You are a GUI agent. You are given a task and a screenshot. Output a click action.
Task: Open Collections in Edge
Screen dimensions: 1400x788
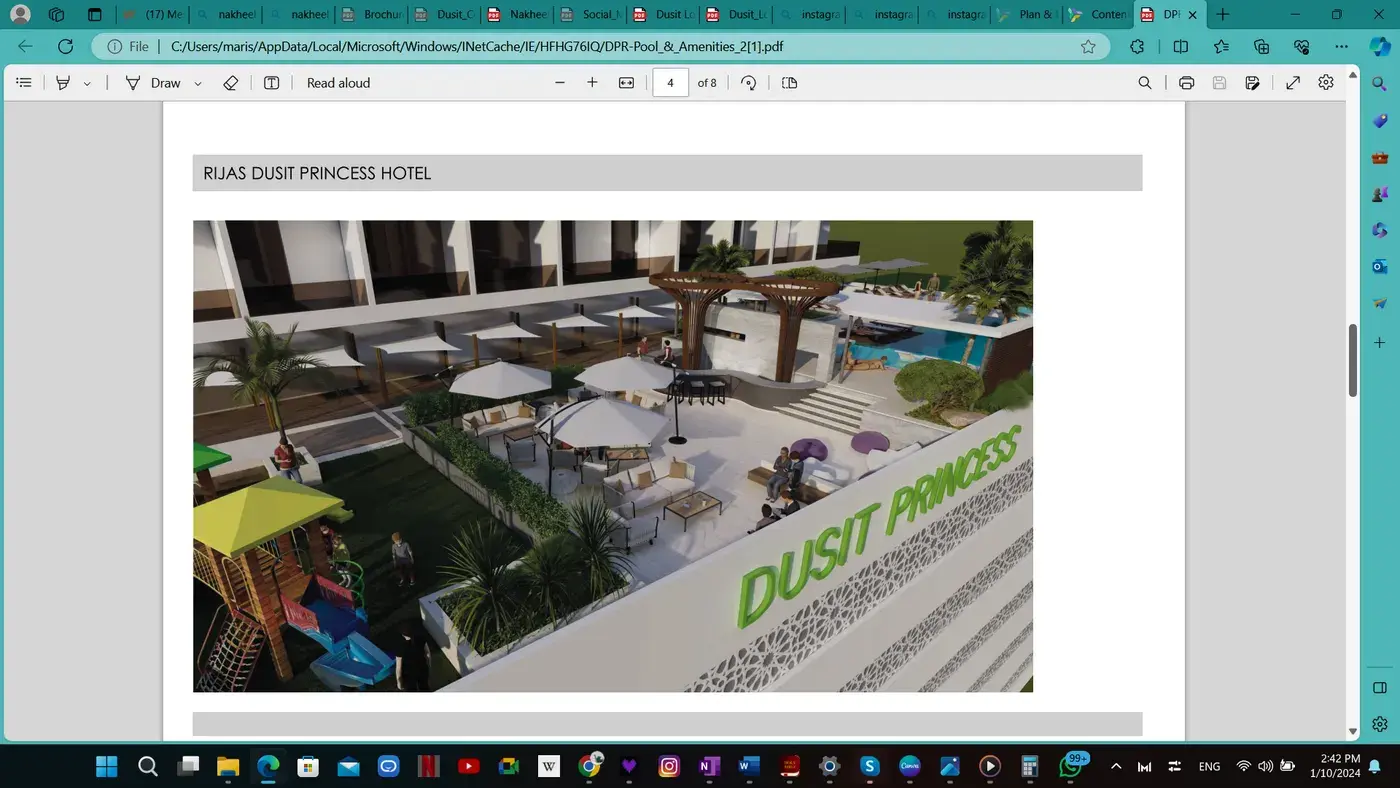tap(1262, 46)
